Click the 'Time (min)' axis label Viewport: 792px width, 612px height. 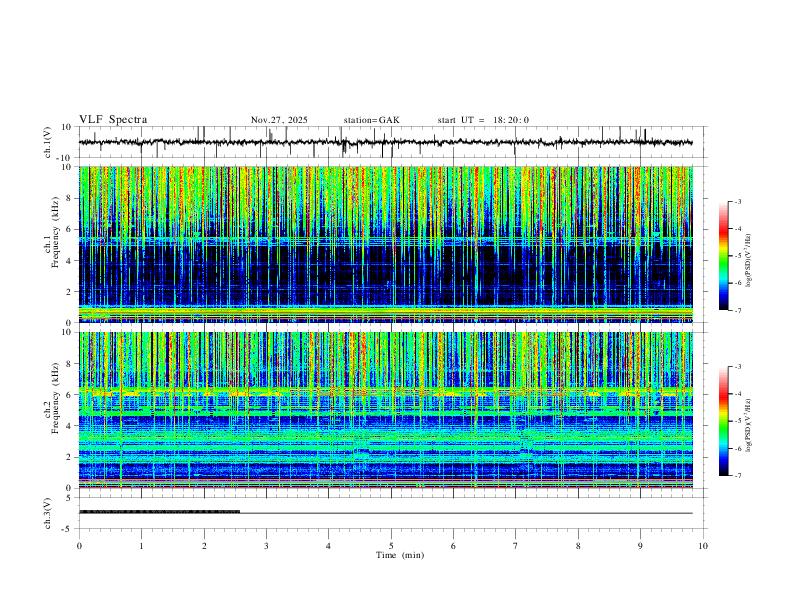(x=400, y=555)
